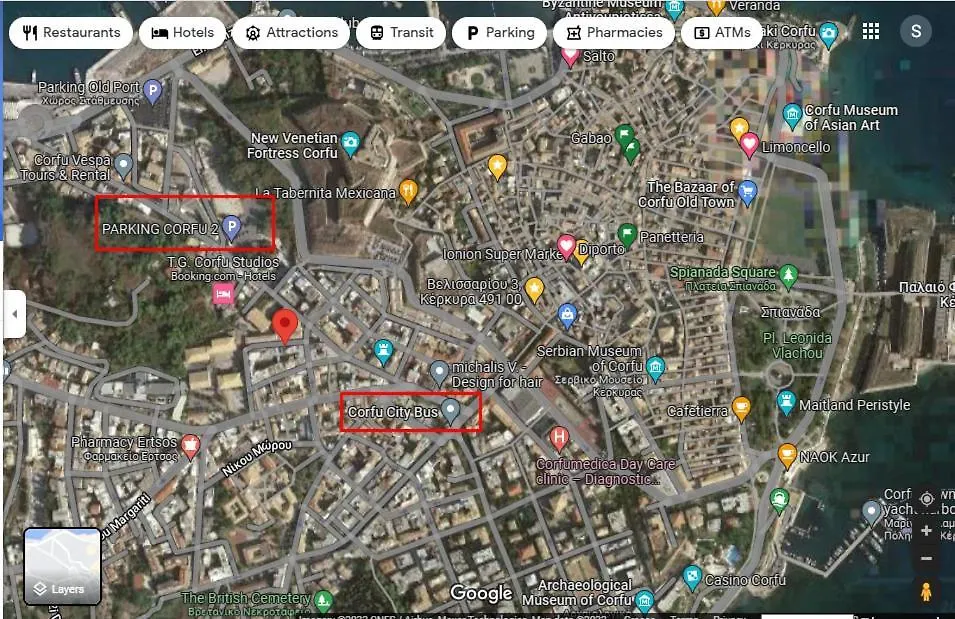Click the New Venetian Fortress camera marker
The width and height of the screenshot is (955, 619).
[x=350, y=144]
